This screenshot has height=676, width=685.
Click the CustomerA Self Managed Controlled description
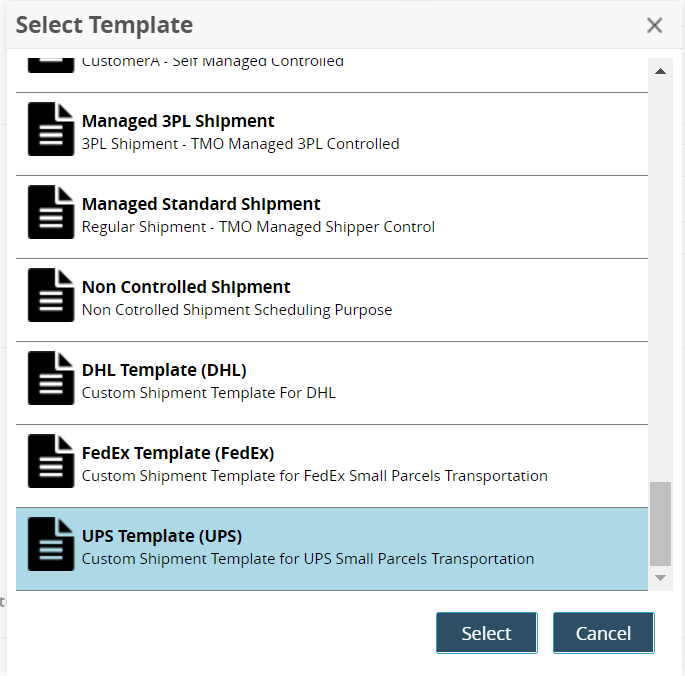212,62
